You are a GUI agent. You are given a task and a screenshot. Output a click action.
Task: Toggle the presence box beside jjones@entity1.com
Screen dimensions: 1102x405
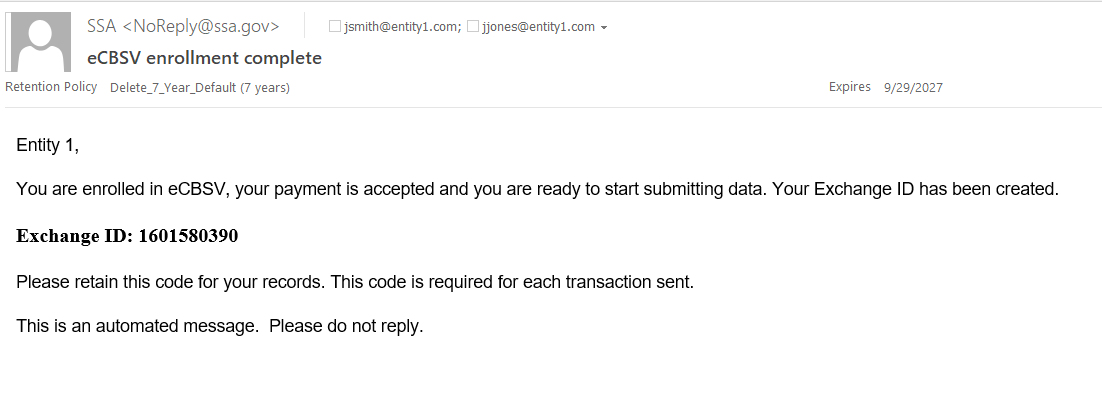tap(473, 27)
